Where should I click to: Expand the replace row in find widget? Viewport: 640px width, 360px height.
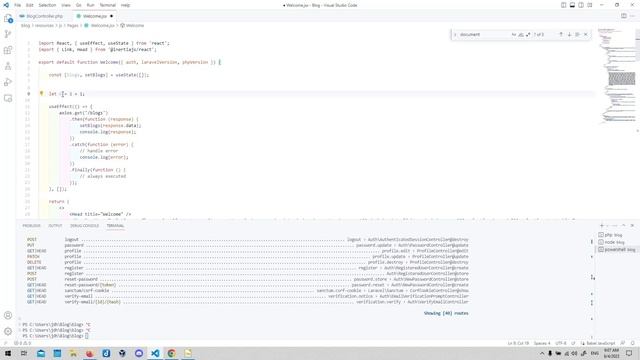[x=455, y=35]
